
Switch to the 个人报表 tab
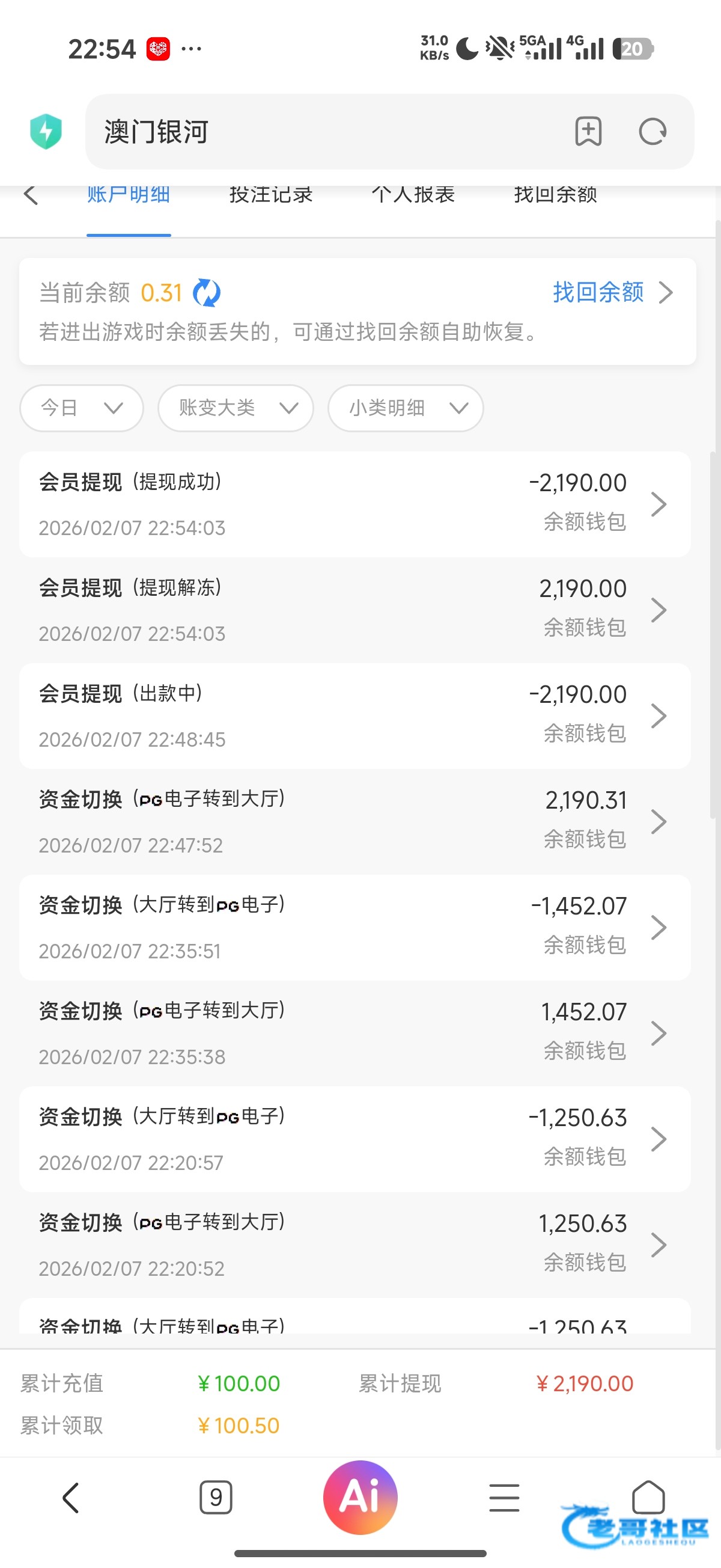point(413,195)
